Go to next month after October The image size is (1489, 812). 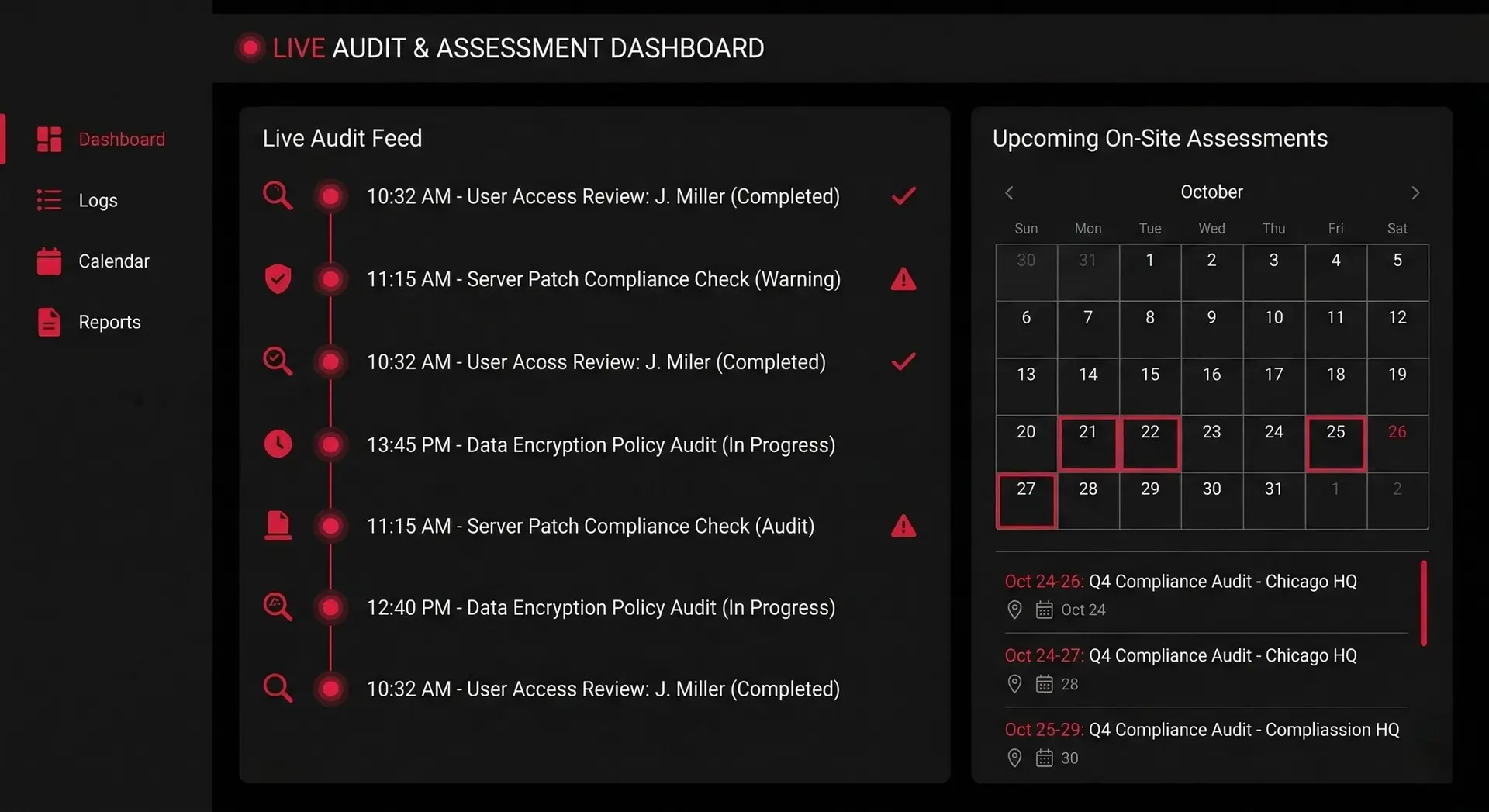(x=1415, y=192)
